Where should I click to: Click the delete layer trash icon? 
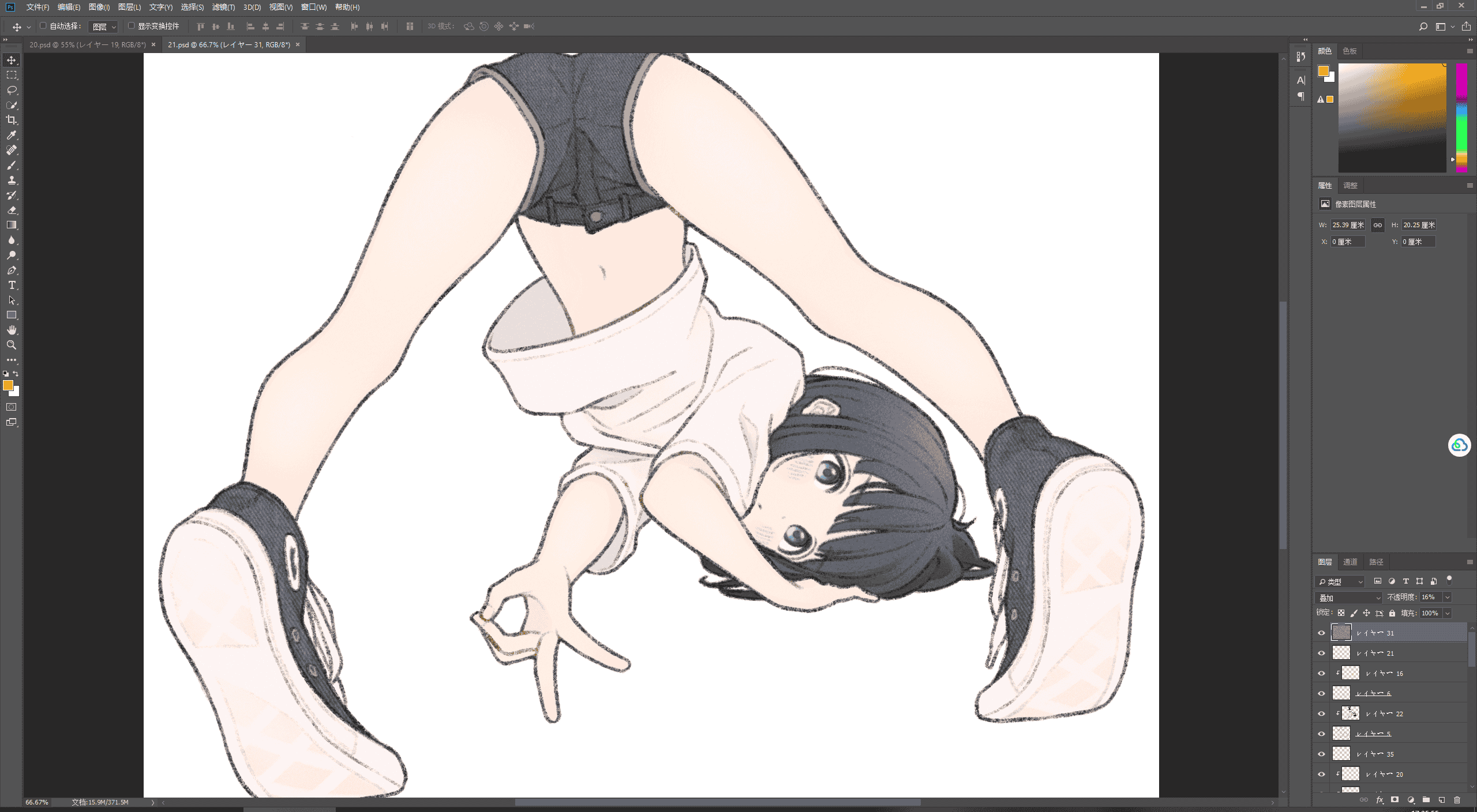[1457, 800]
